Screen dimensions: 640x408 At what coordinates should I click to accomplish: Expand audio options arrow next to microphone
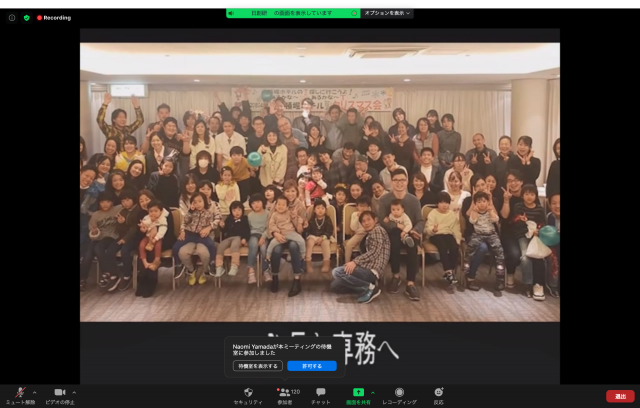34,392
